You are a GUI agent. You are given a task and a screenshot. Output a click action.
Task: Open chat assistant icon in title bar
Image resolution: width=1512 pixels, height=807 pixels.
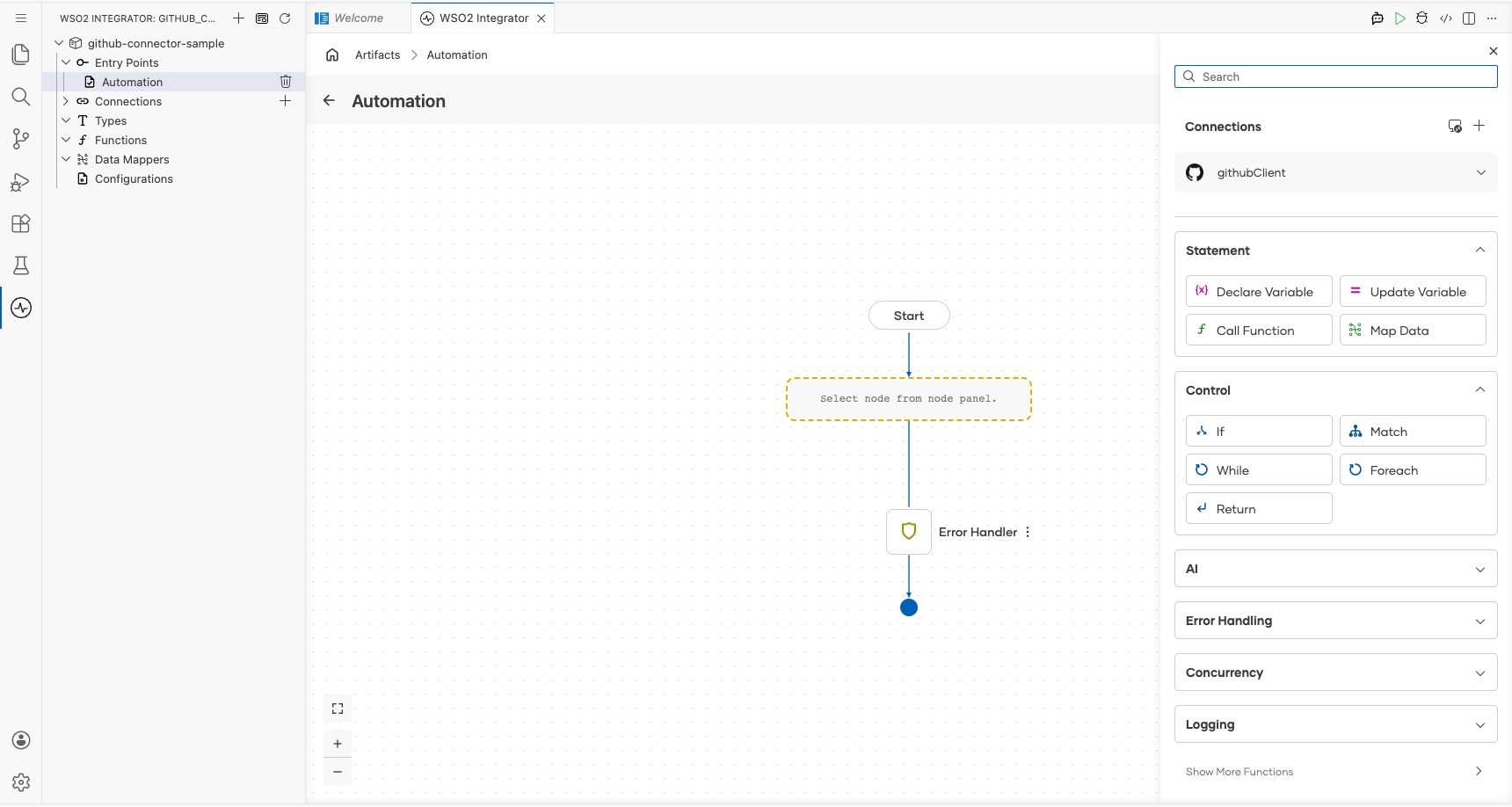point(1378,18)
